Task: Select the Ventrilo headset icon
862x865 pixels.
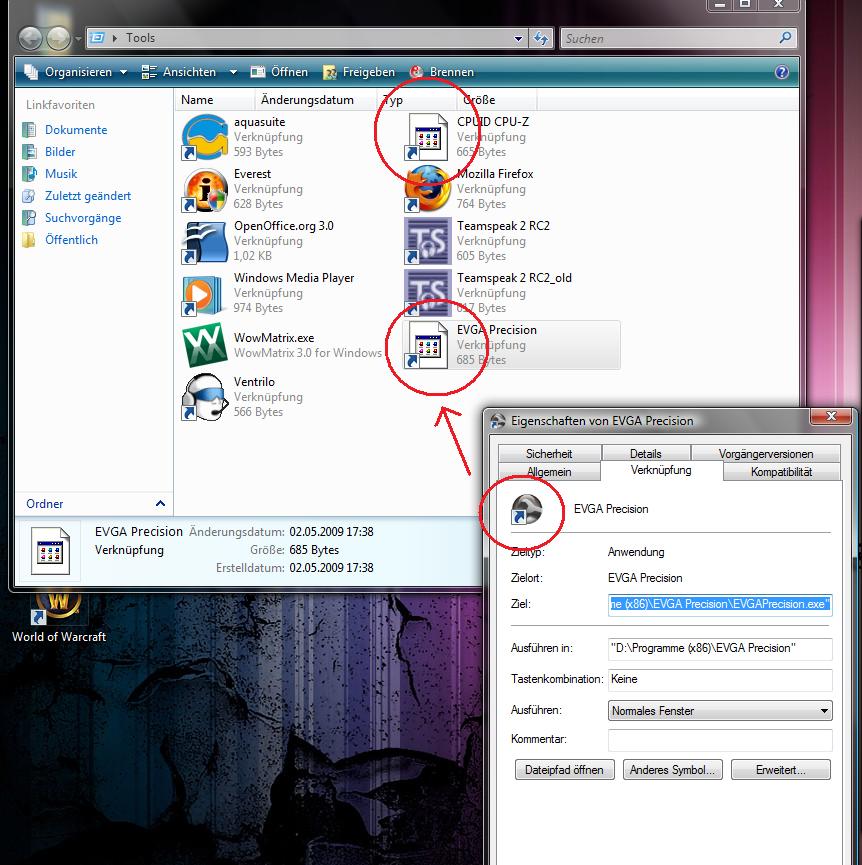Action: point(205,397)
